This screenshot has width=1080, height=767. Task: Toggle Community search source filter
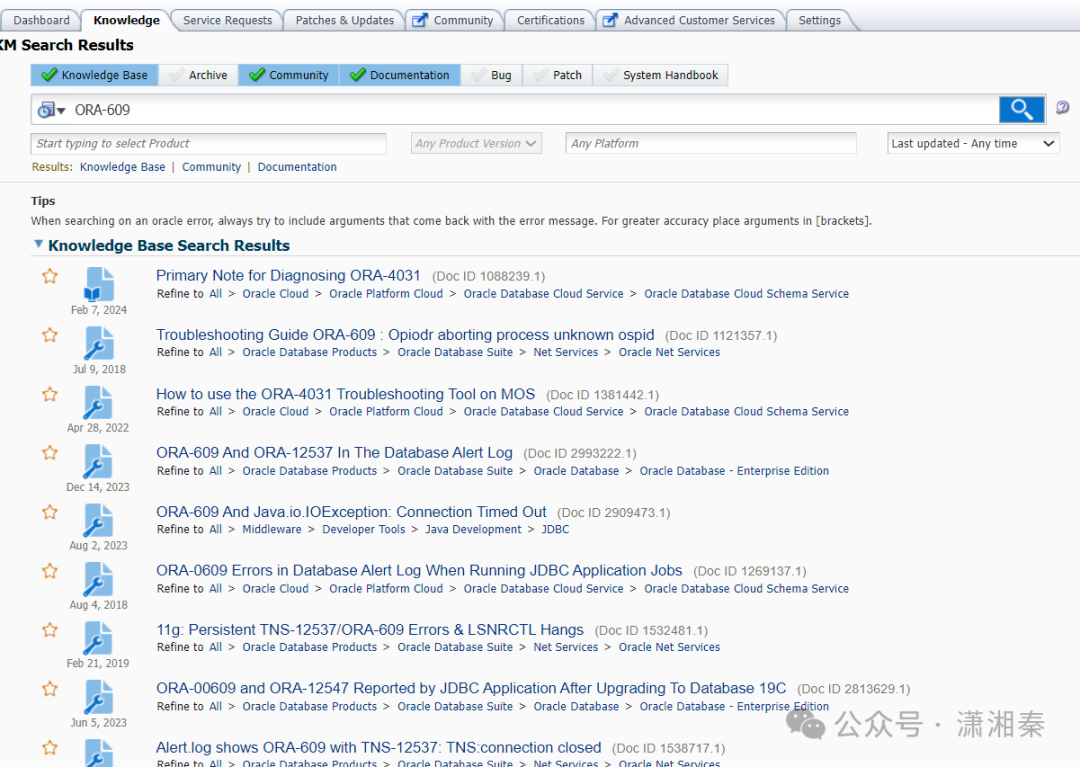click(x=289, y=75)
